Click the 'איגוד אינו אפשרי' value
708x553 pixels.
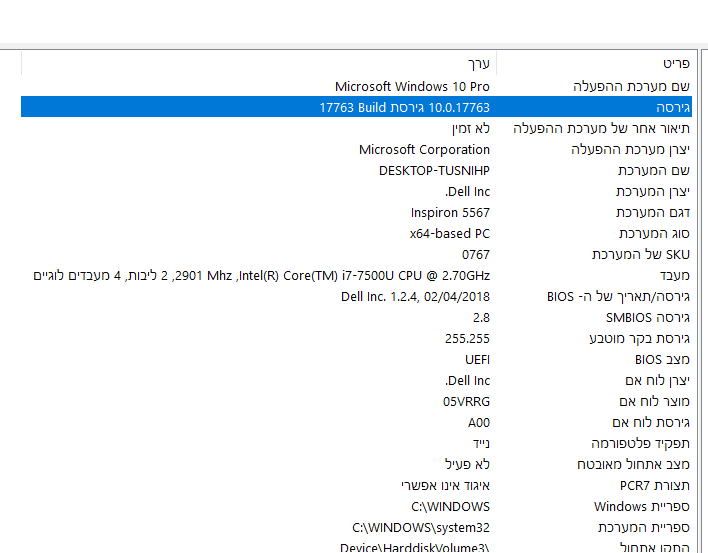click(x=446, y=486)
